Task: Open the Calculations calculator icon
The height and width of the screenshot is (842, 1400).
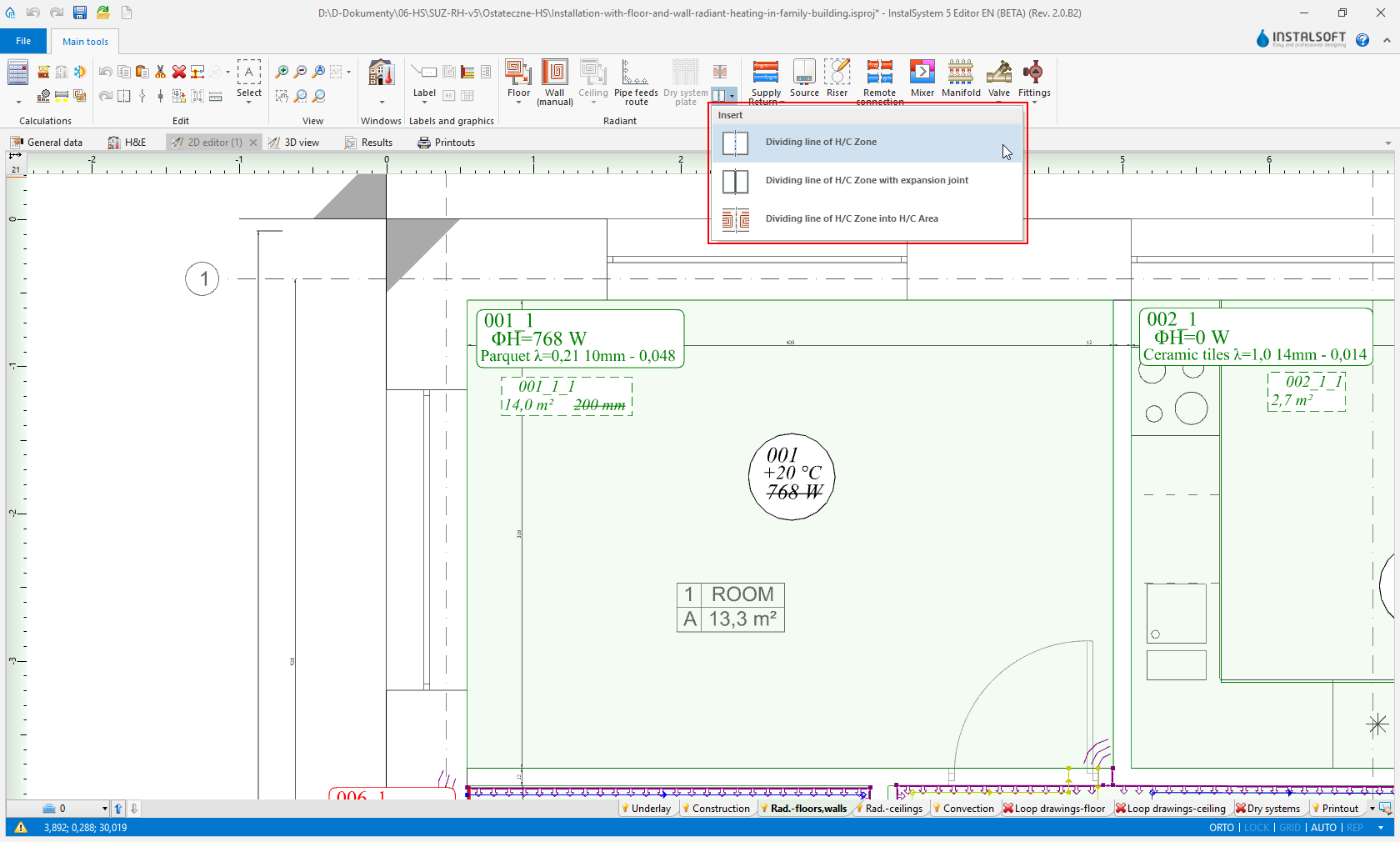Action: (17, 73)
